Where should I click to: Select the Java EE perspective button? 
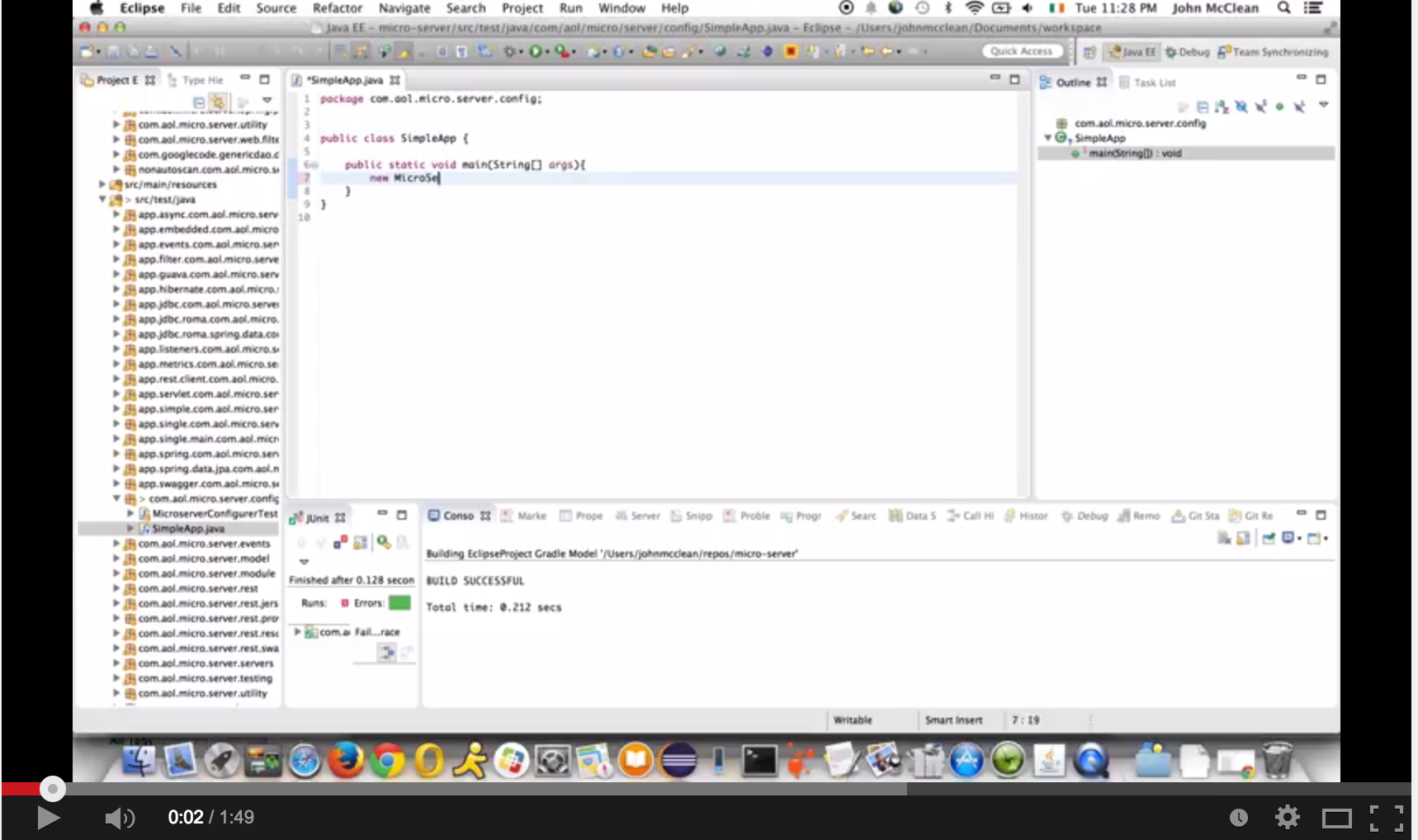(1132, 52)
